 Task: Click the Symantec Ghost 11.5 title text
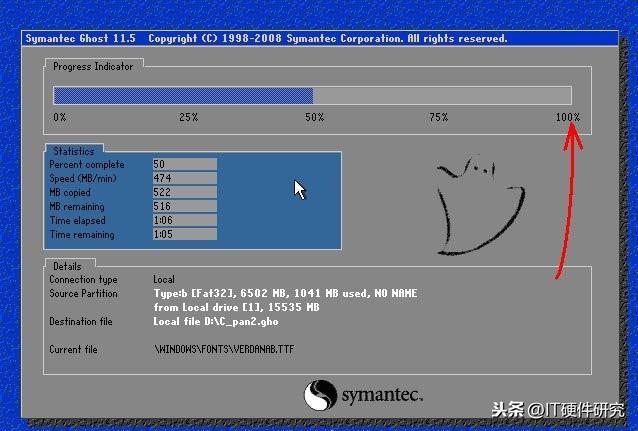pyautogui.click(x=81, y=39)
